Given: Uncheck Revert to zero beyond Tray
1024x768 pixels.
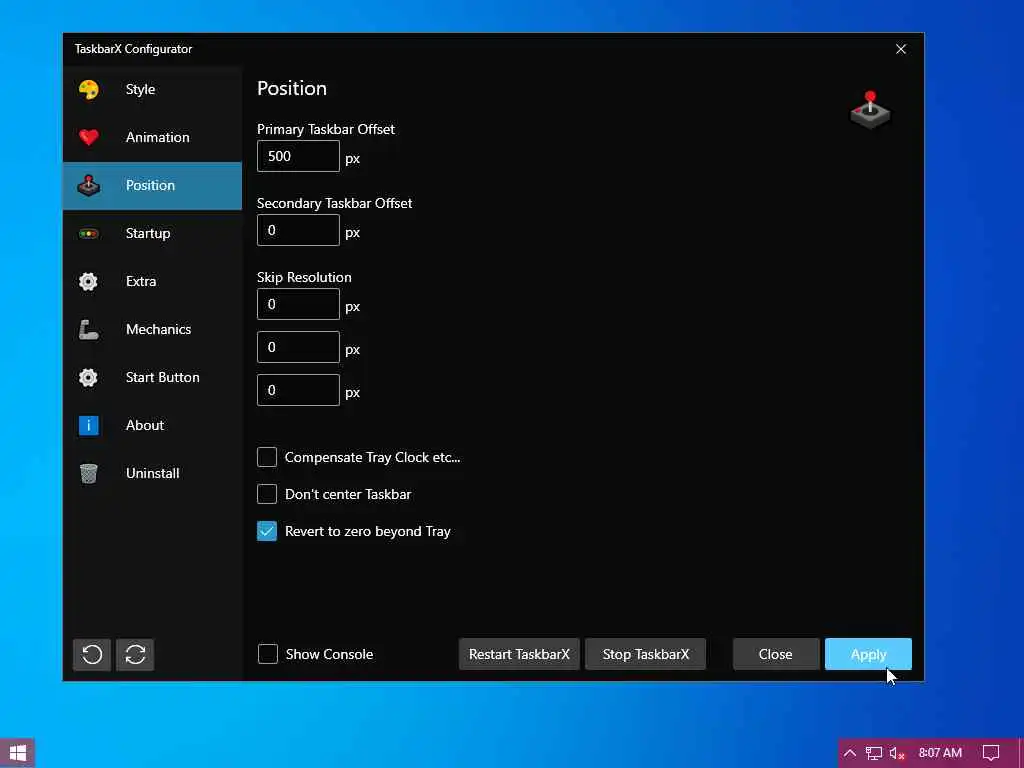Looking at the screenshot, I should tap(267, 532).
